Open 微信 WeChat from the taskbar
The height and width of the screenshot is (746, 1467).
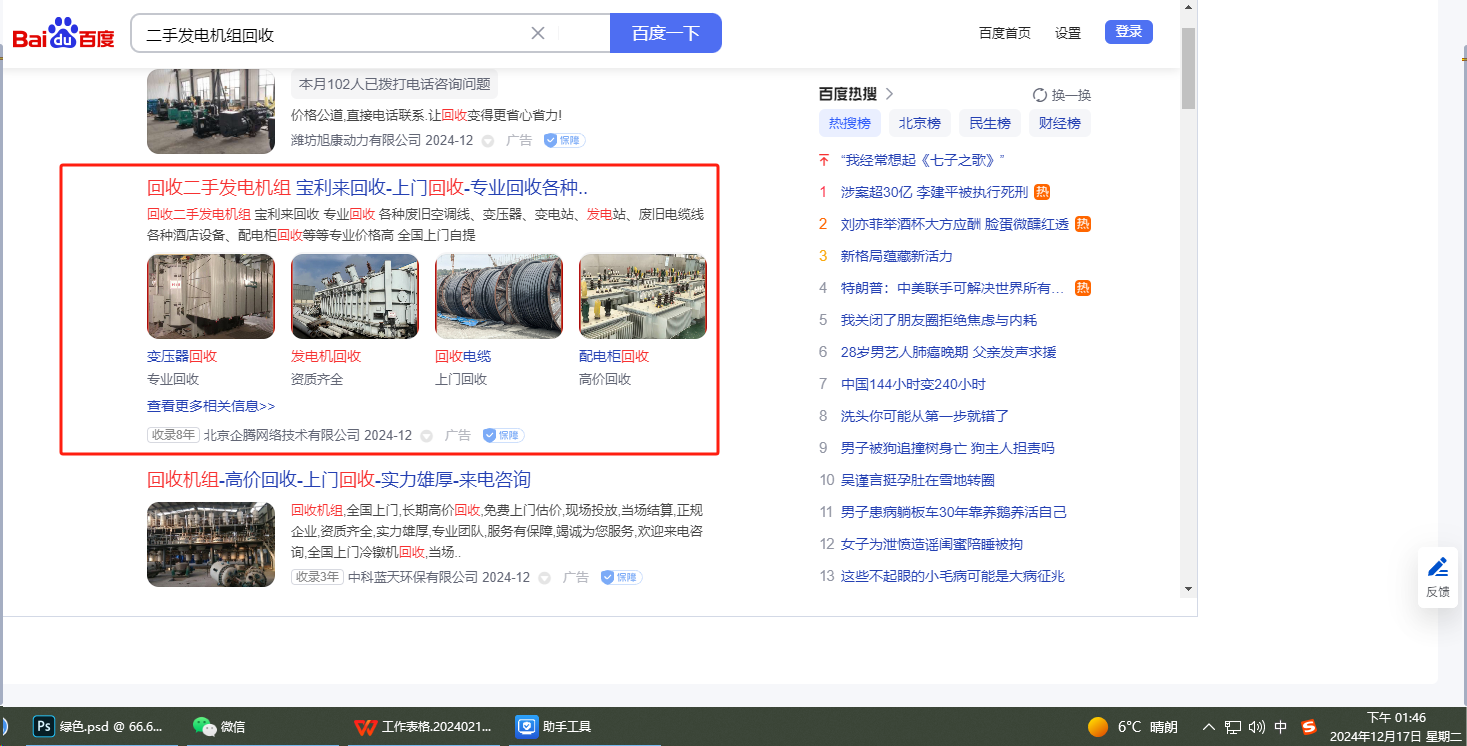coord(219,727)
